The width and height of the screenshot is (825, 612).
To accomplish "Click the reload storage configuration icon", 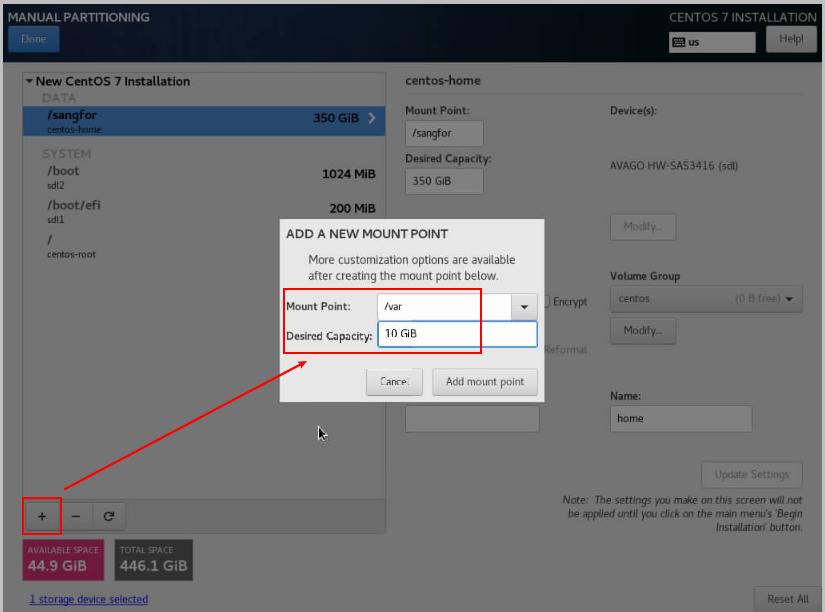I will [109, 516].
